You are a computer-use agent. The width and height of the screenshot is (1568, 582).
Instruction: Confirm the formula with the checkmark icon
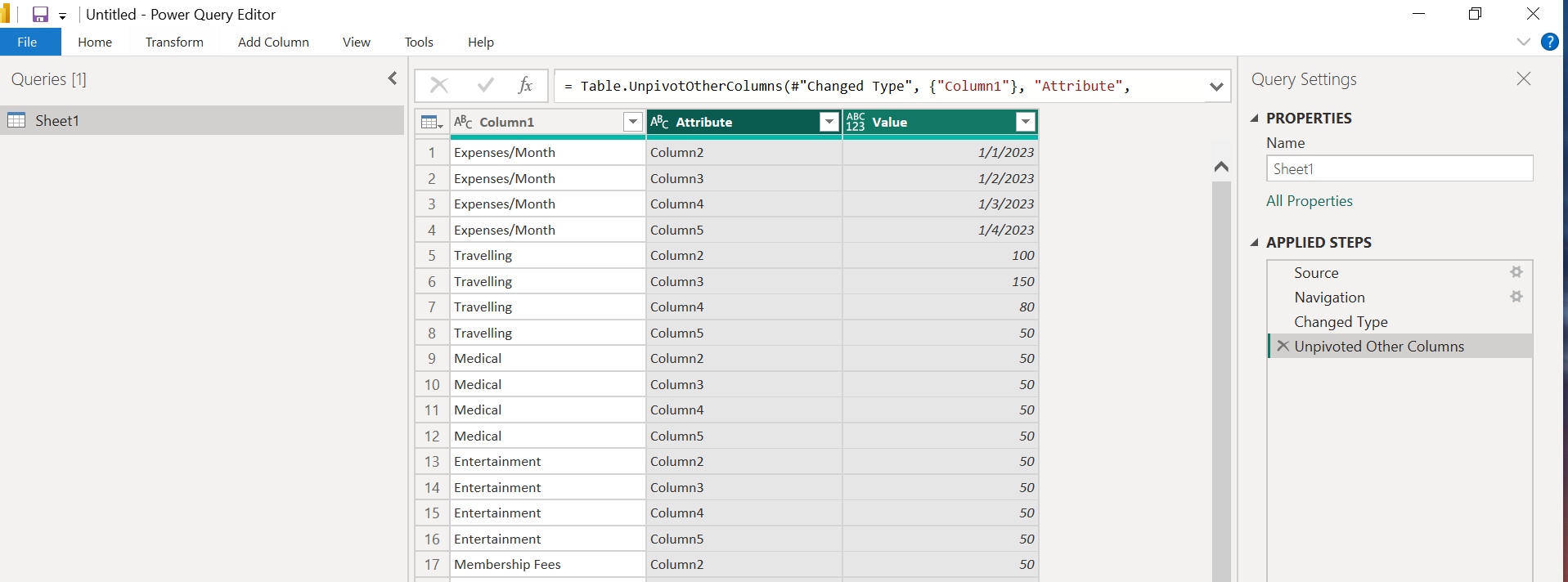point(486,85)
